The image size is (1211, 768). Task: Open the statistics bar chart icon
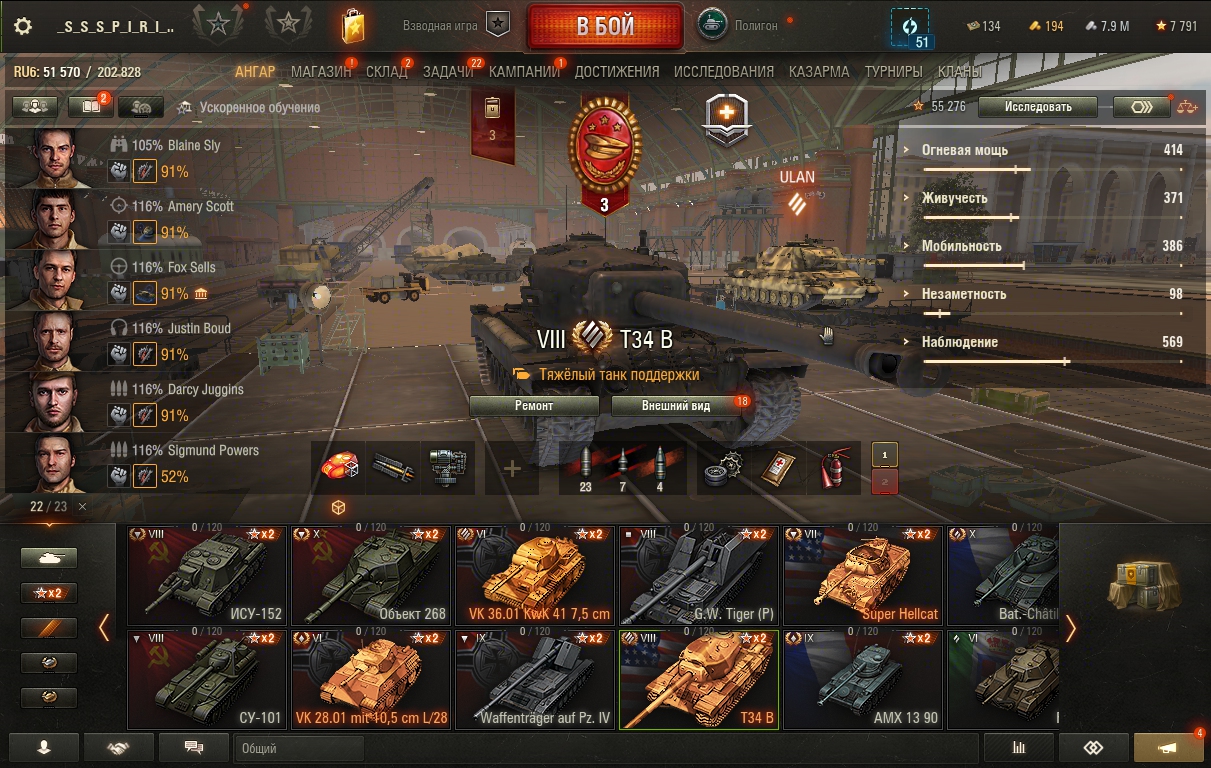[x=1019, y=747]
